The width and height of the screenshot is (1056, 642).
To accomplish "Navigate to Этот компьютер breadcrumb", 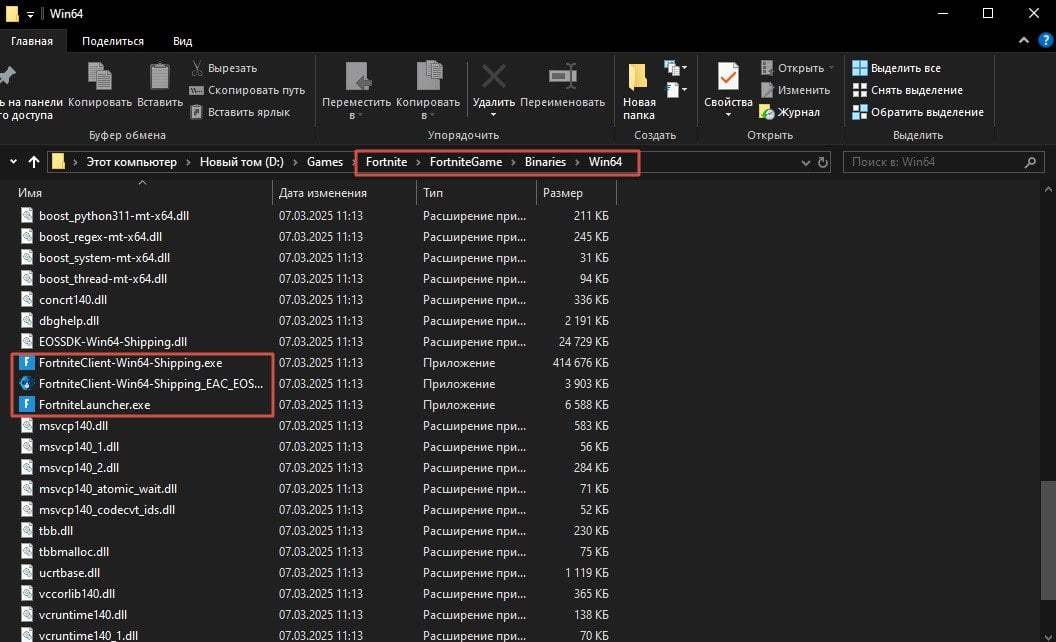I will (x=131, y=162).
